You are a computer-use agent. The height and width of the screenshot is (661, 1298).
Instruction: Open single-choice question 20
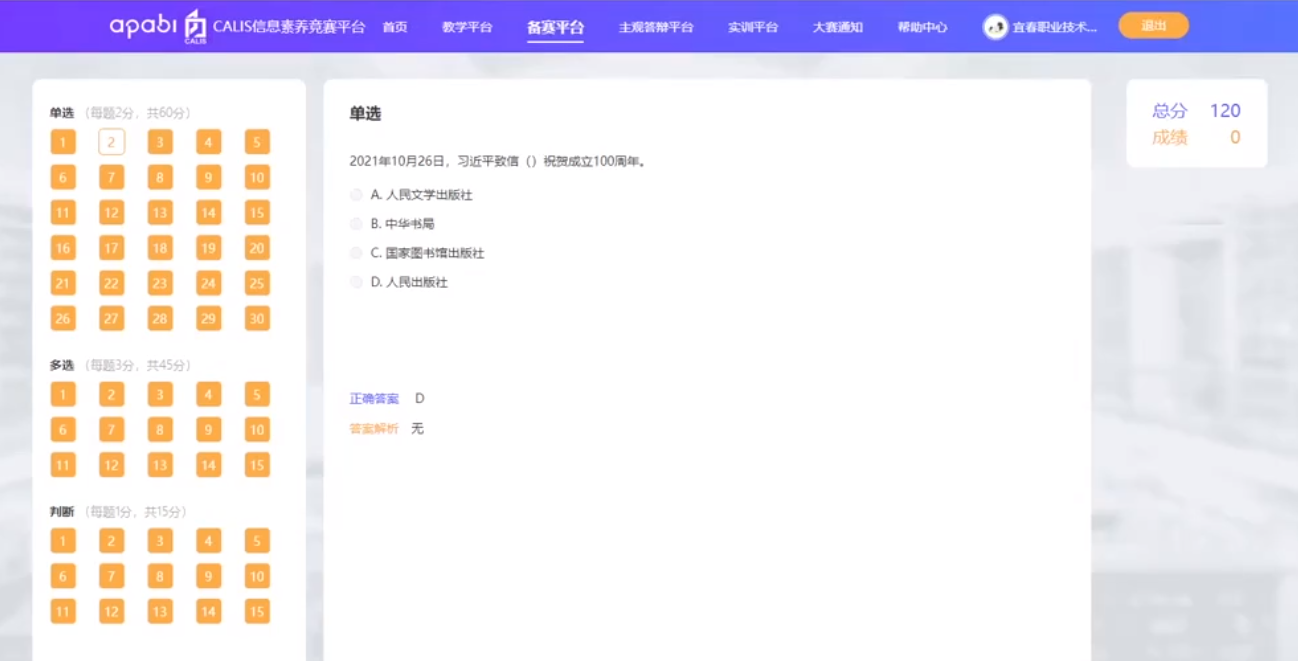tap(257, 248)
